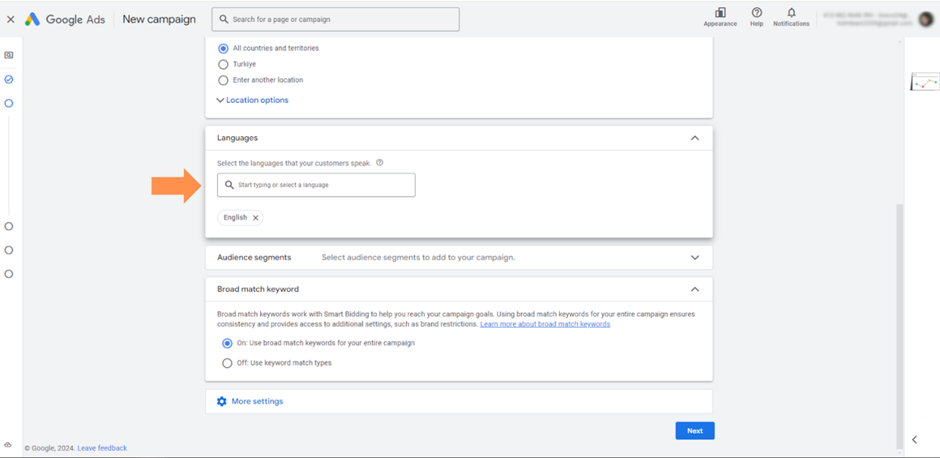Close the new campaign editor with the X icon
Screen dimensions: 940x458
tap(10, 19)
